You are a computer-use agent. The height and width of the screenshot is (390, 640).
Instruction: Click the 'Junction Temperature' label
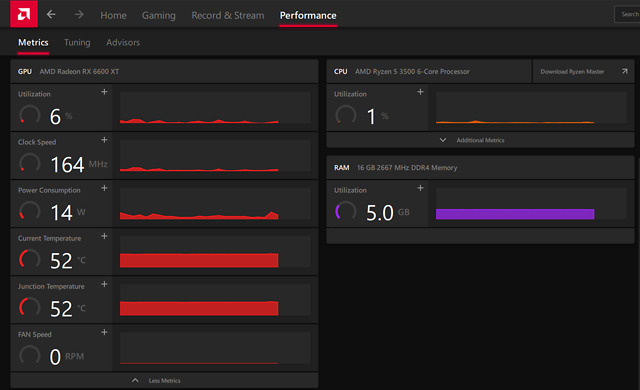pyautogui.click(x=51, y=287)
